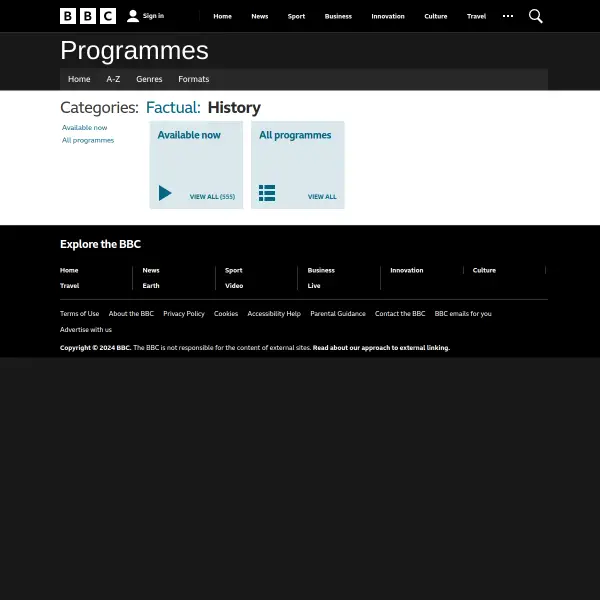This screenshot has width=600, height=600.
Task: Open Cookies link
Action: coord(226,313)
